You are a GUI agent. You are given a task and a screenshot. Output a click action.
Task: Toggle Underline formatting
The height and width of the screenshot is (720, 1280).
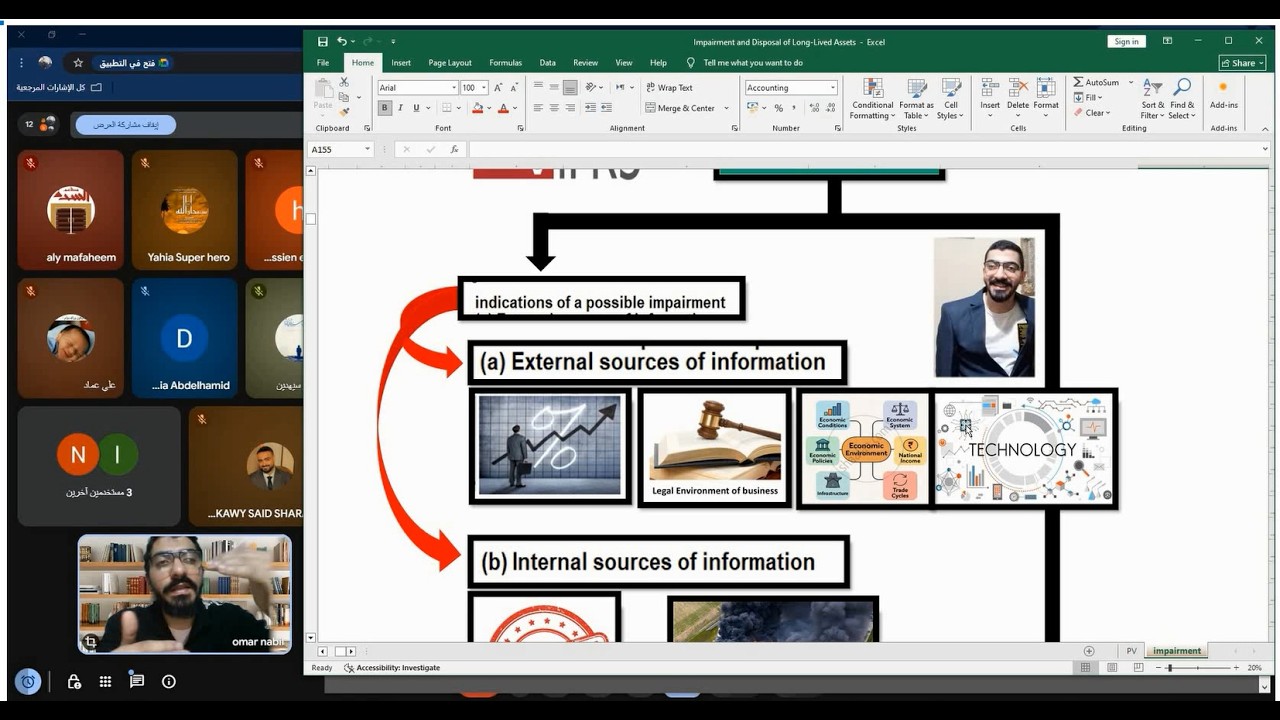[x=416, y=108]
